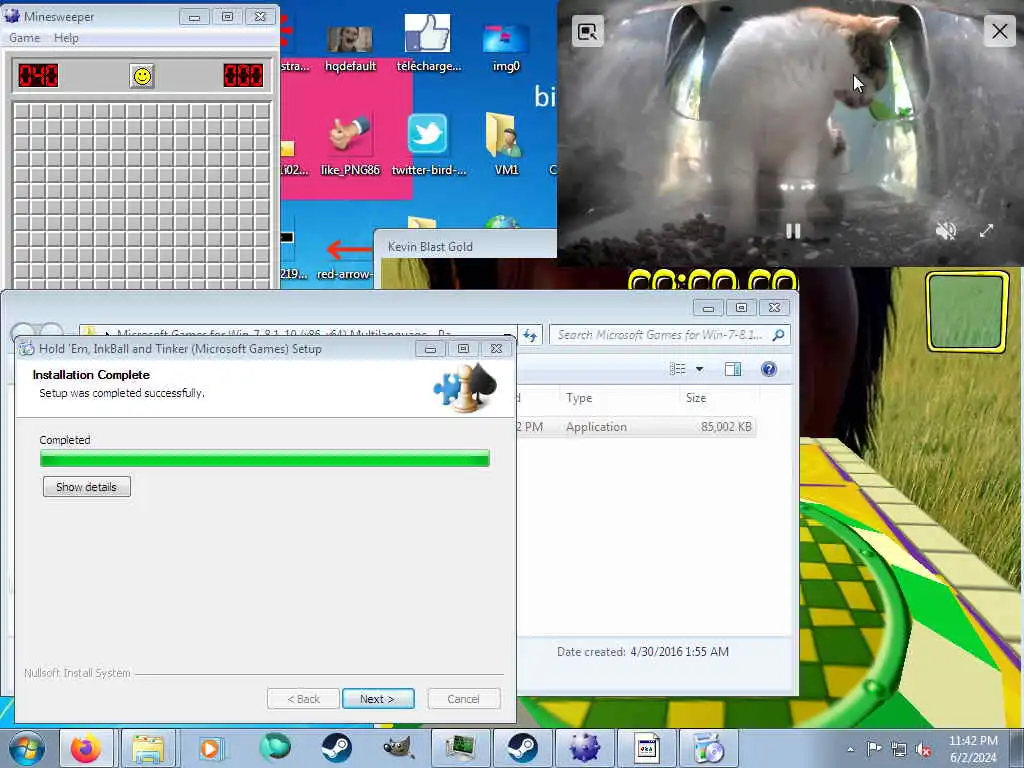The height and width of the screenshot is (768, 1024).
Task: Show hidden tray icons arrow
Action: [850, 749]
